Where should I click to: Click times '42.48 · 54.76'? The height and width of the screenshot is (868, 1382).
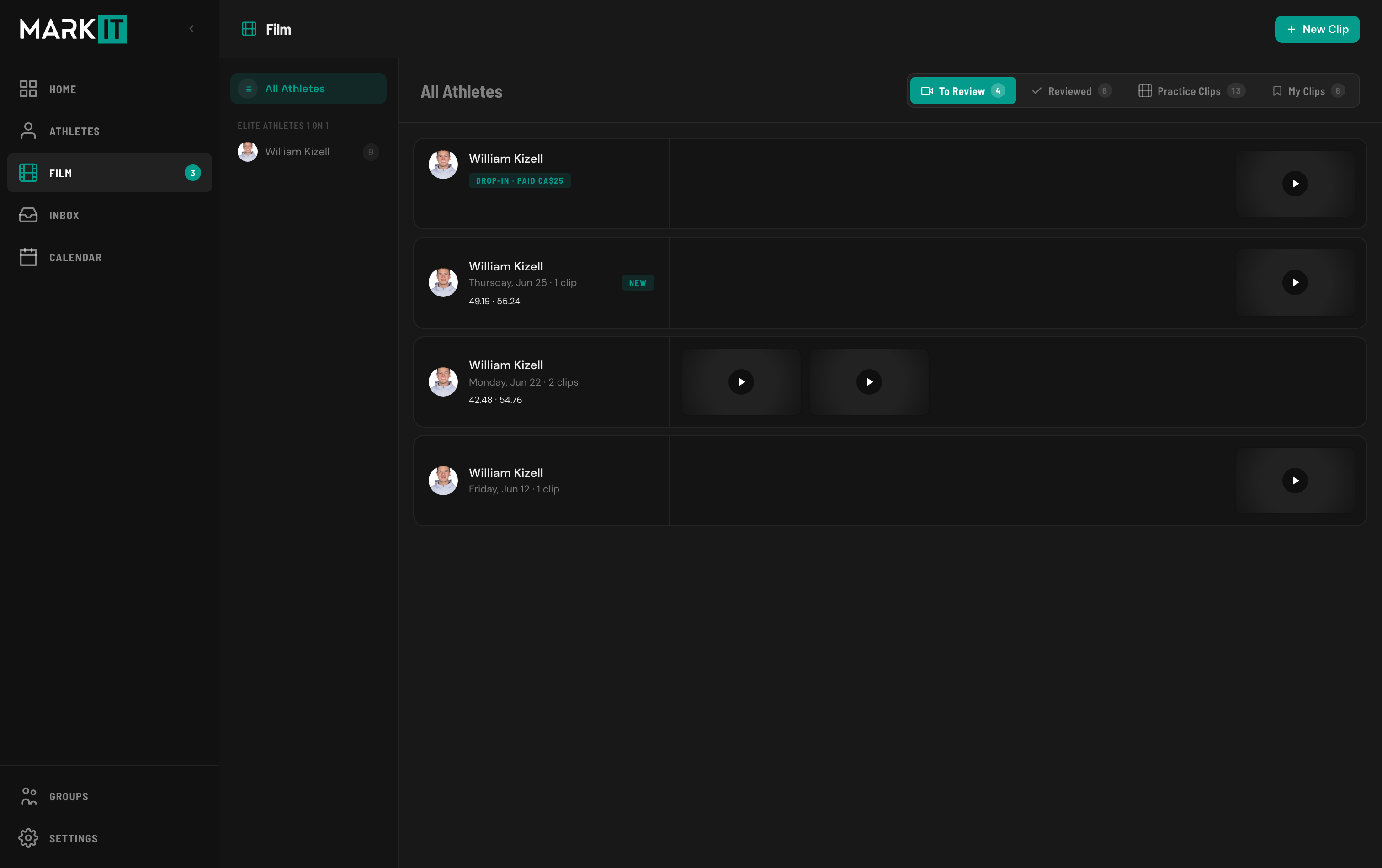point(495,400)
